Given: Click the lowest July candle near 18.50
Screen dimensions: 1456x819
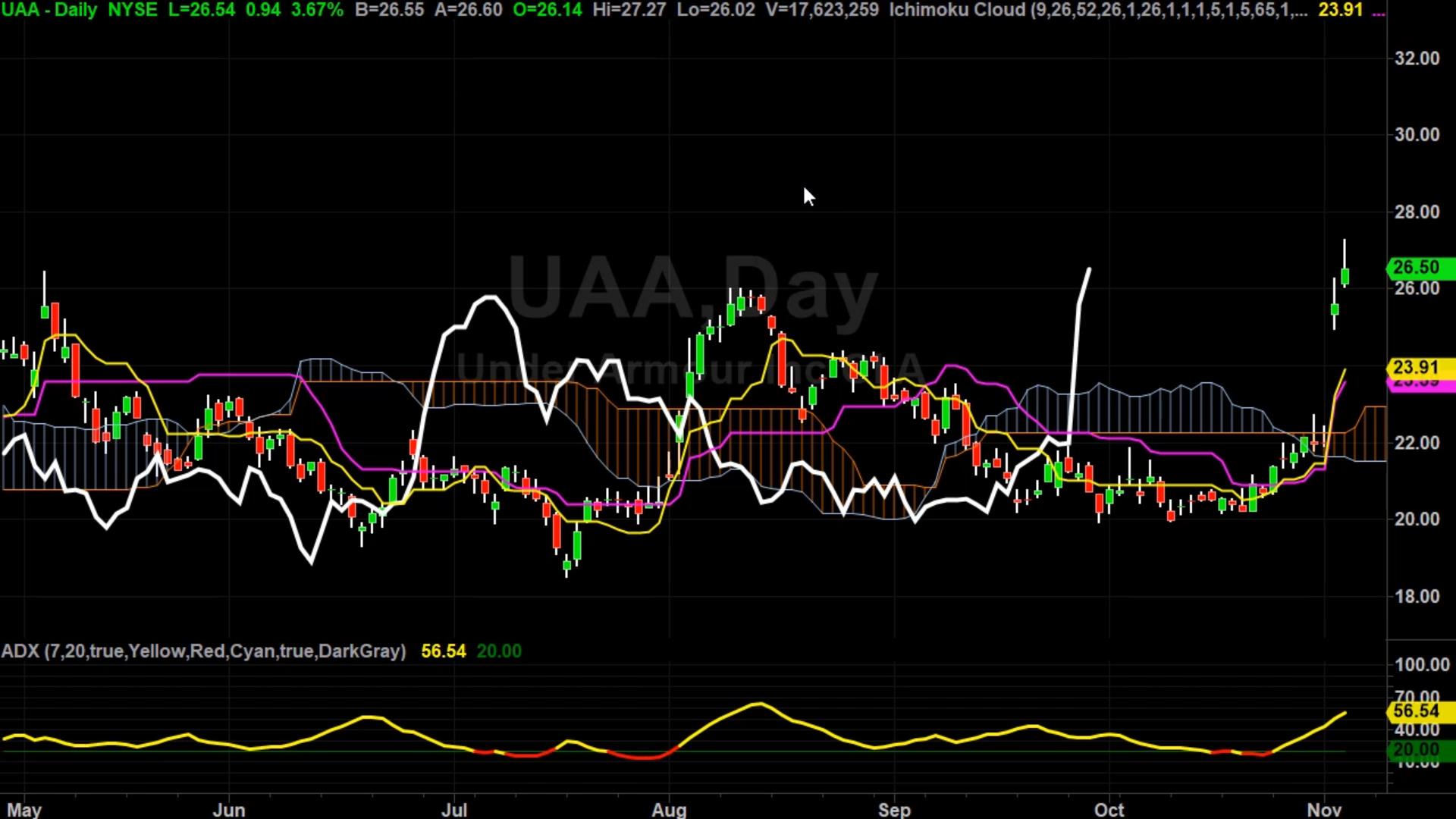Looking at the screenshot, I should pos(566,564).
